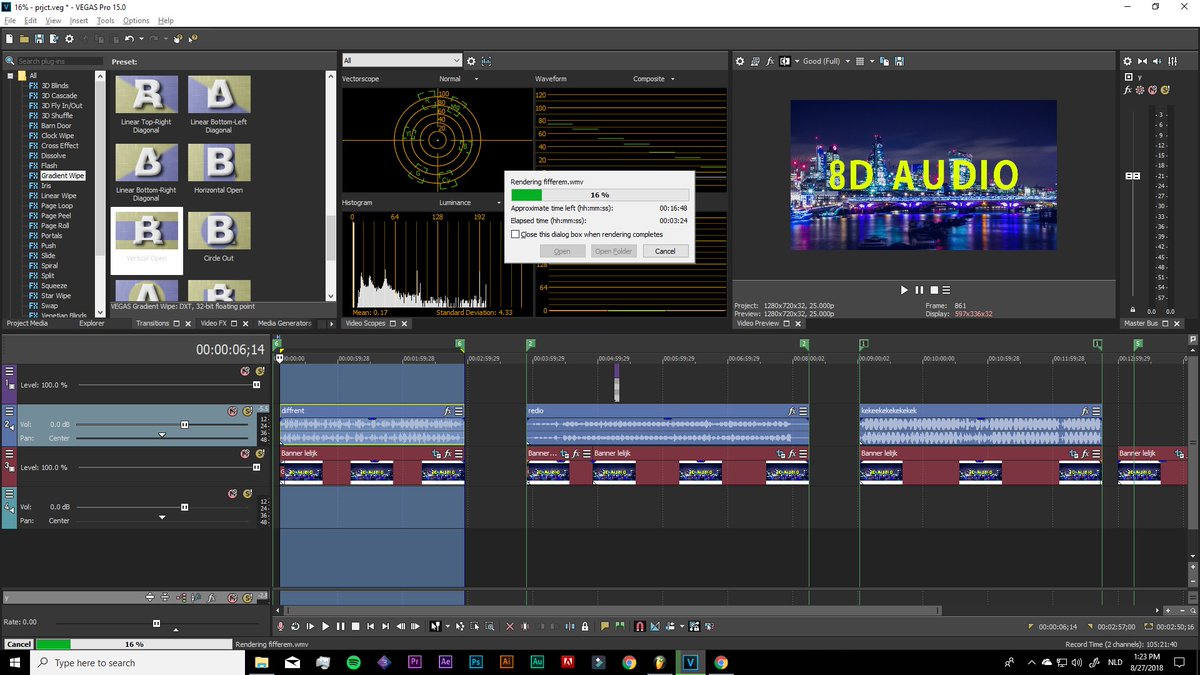Click the Windows Start button
Viewport: 1200px width, 675px height.
pyautogui.click(x=16, y=662)
